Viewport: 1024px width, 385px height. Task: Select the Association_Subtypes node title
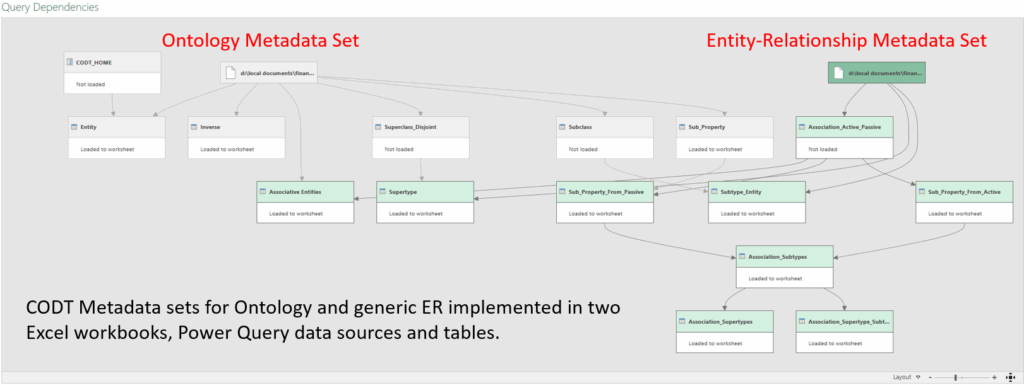click(778, 256)
